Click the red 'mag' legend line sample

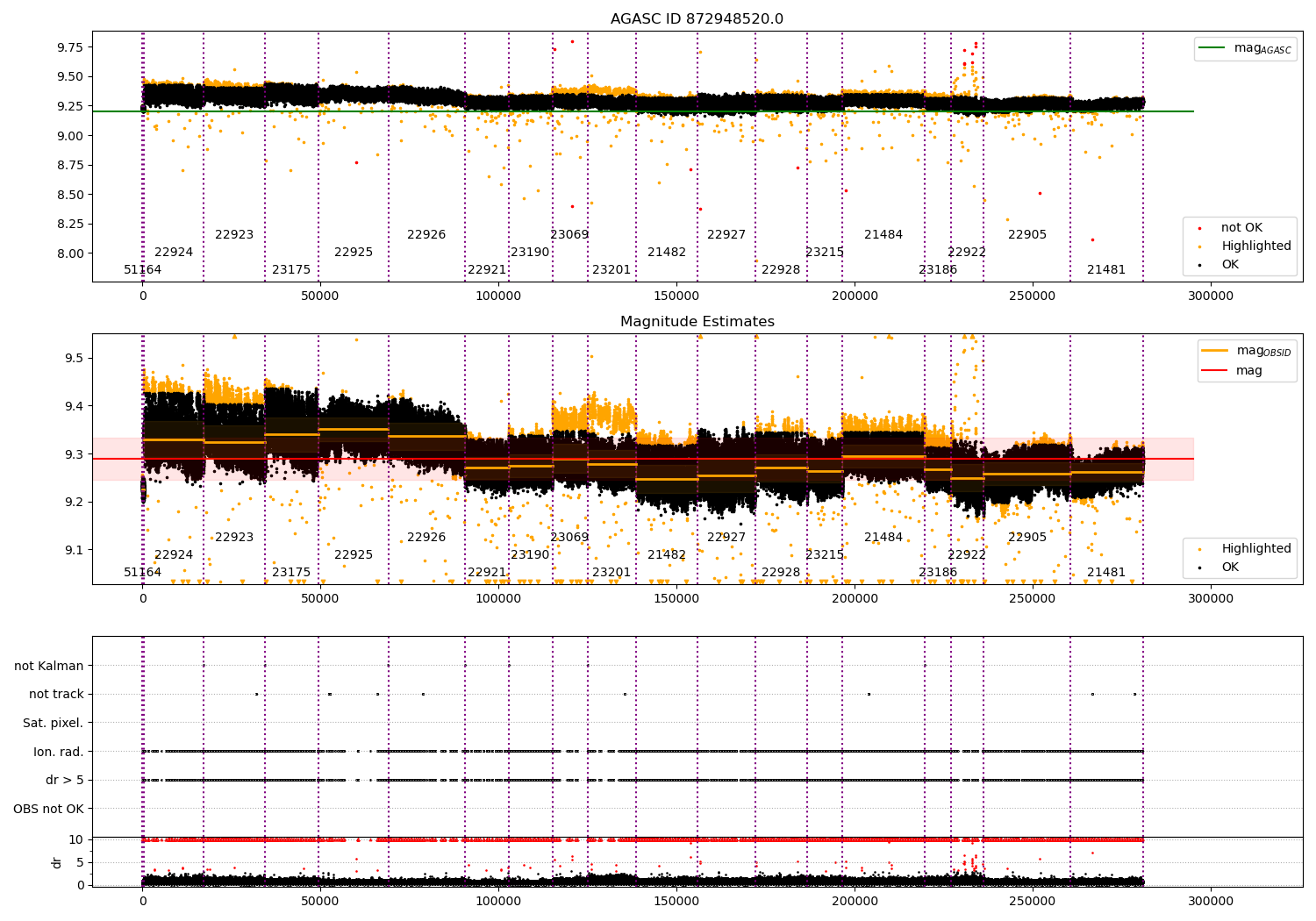pos(1216,370)
